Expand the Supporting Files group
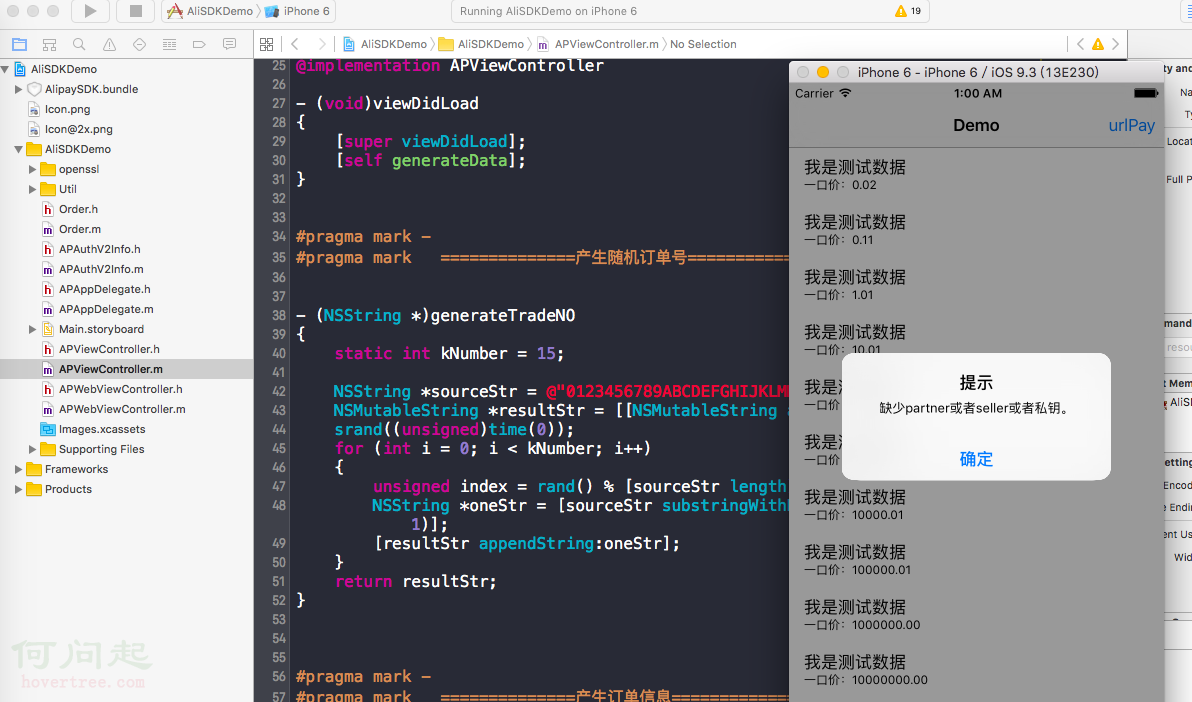1192x702 pixels. click(x=33, y=449)
